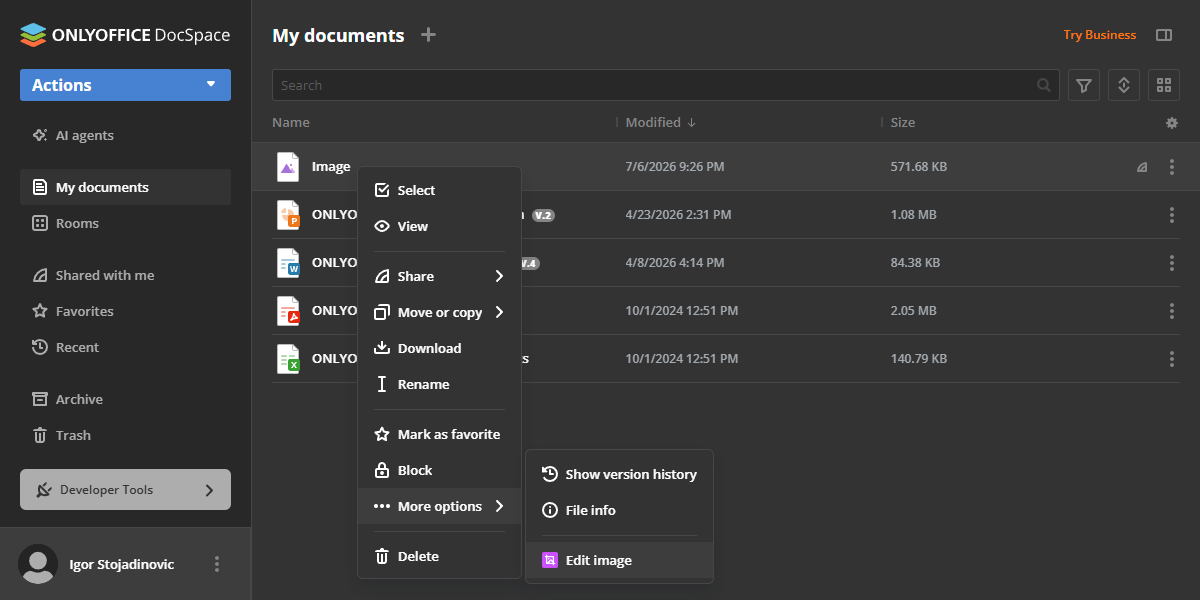This screenshot has height=600, width=1200.
Task: Open the profile options three-dot menu
Action: 217,564
